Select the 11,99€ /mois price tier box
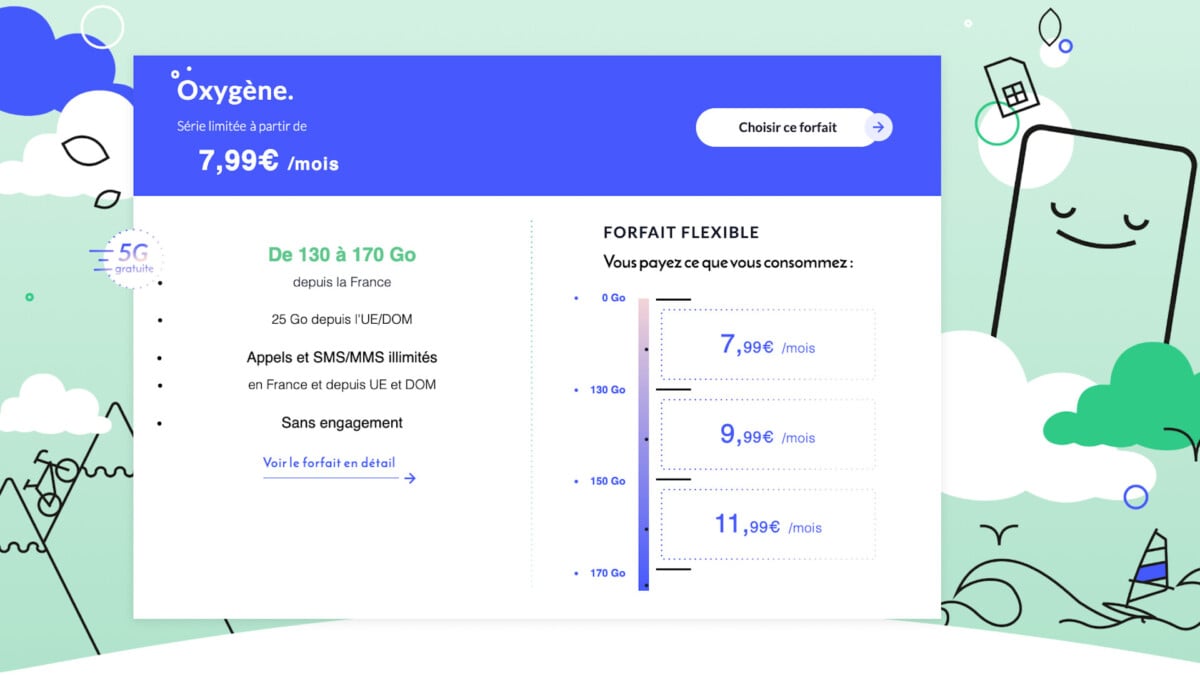The width and height of the screenshot is (1200, 675). 767,524
